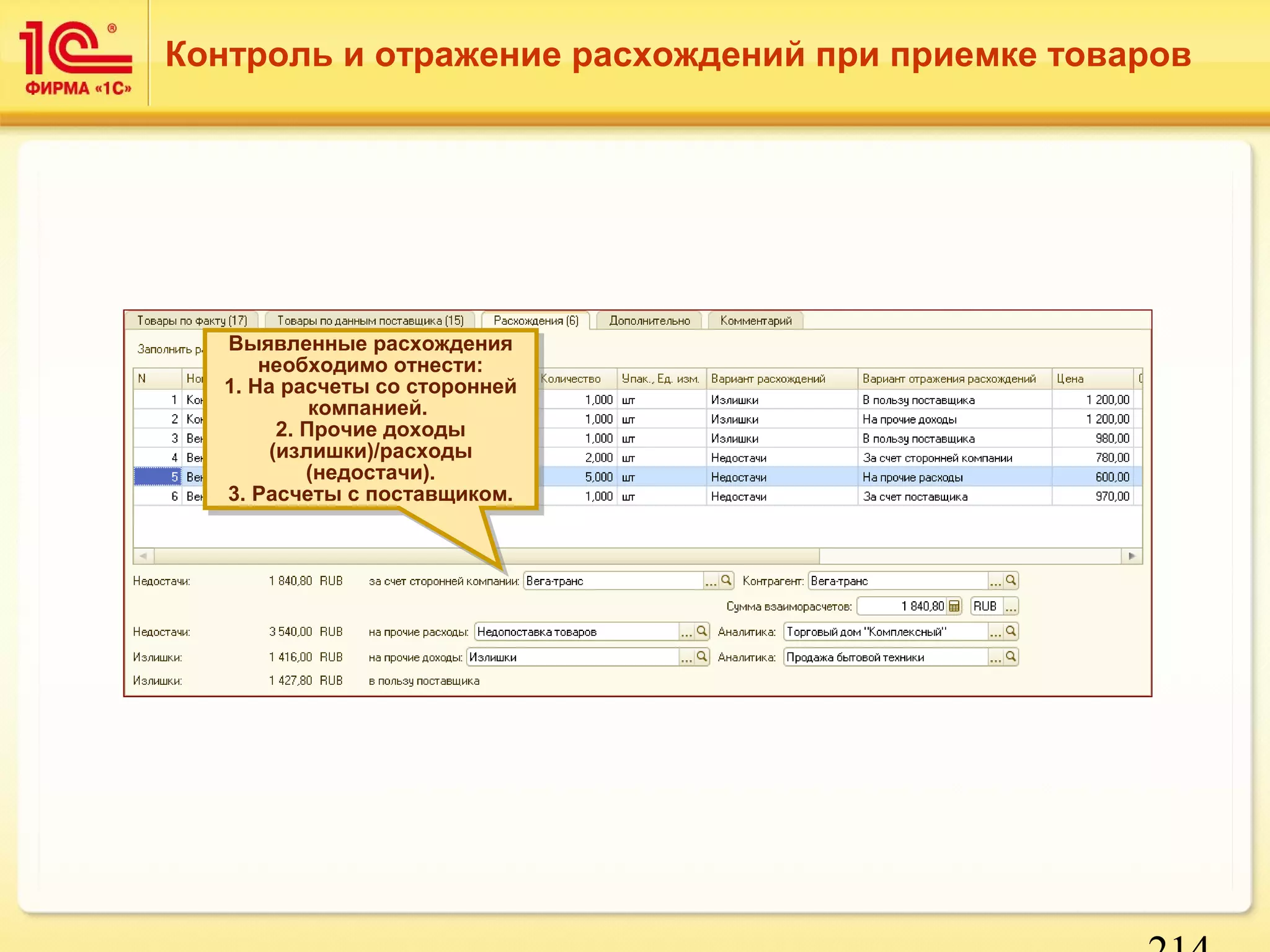Select cell За счет поставщика in row 6
Image resolution: width=1270 pixels, height=952 pixels.
pyautogui.click(x=955, y=496)
